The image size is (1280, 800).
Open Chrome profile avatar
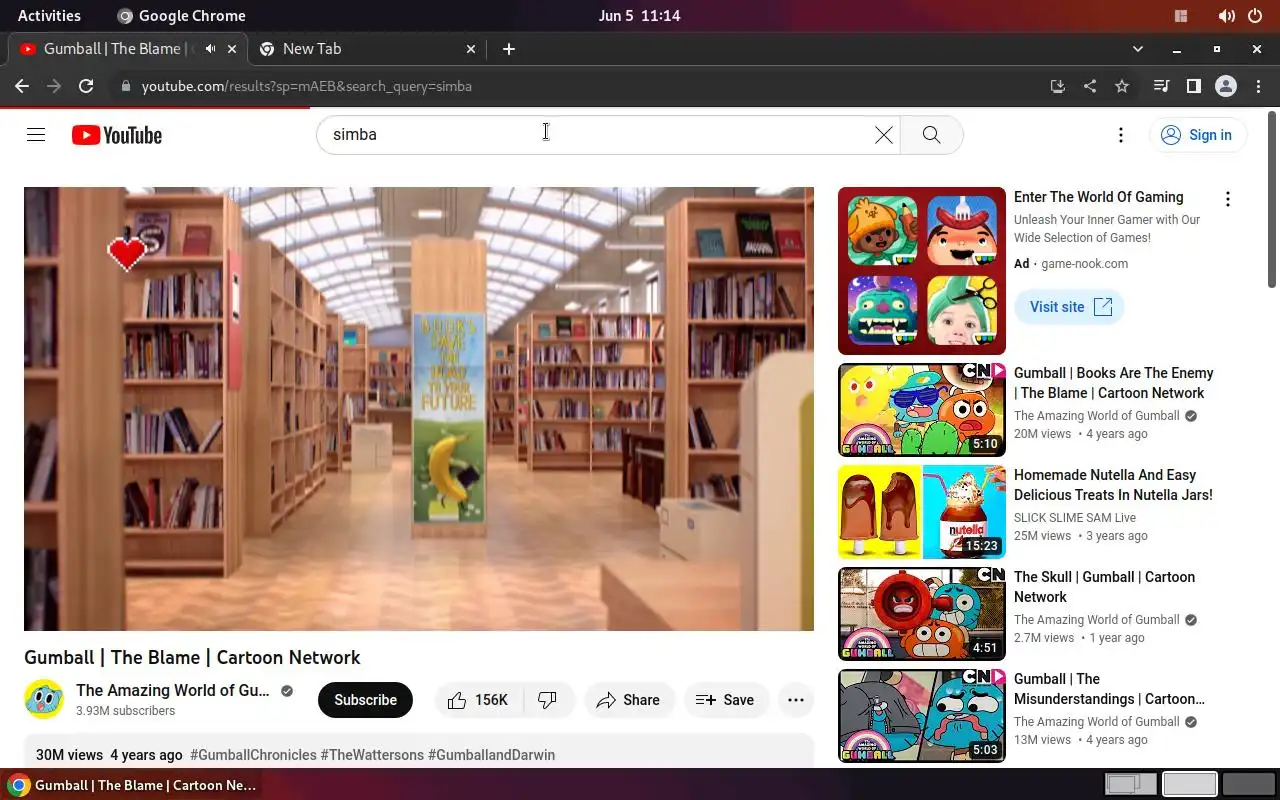1226,86
